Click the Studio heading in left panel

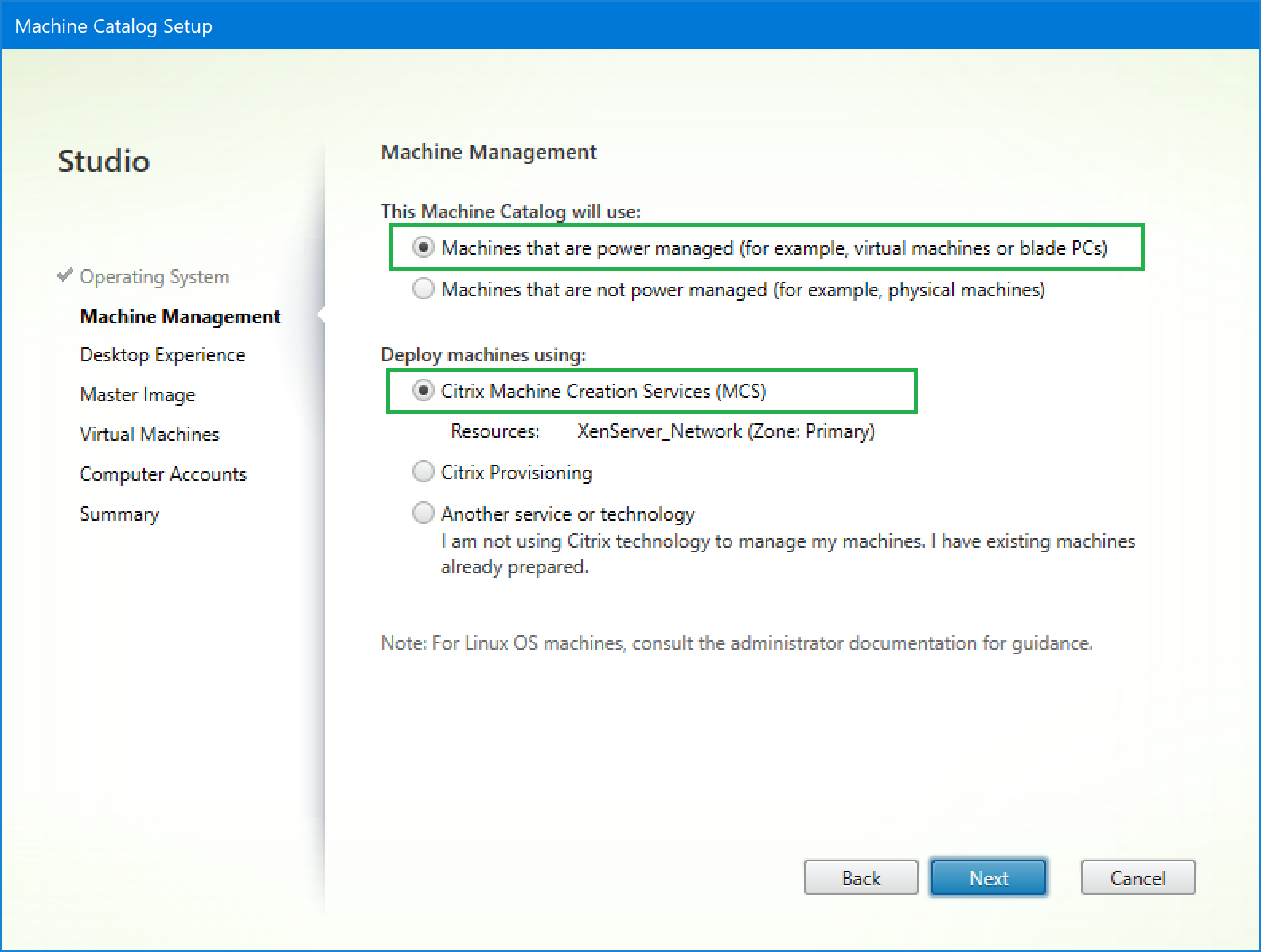click(103, 162)
